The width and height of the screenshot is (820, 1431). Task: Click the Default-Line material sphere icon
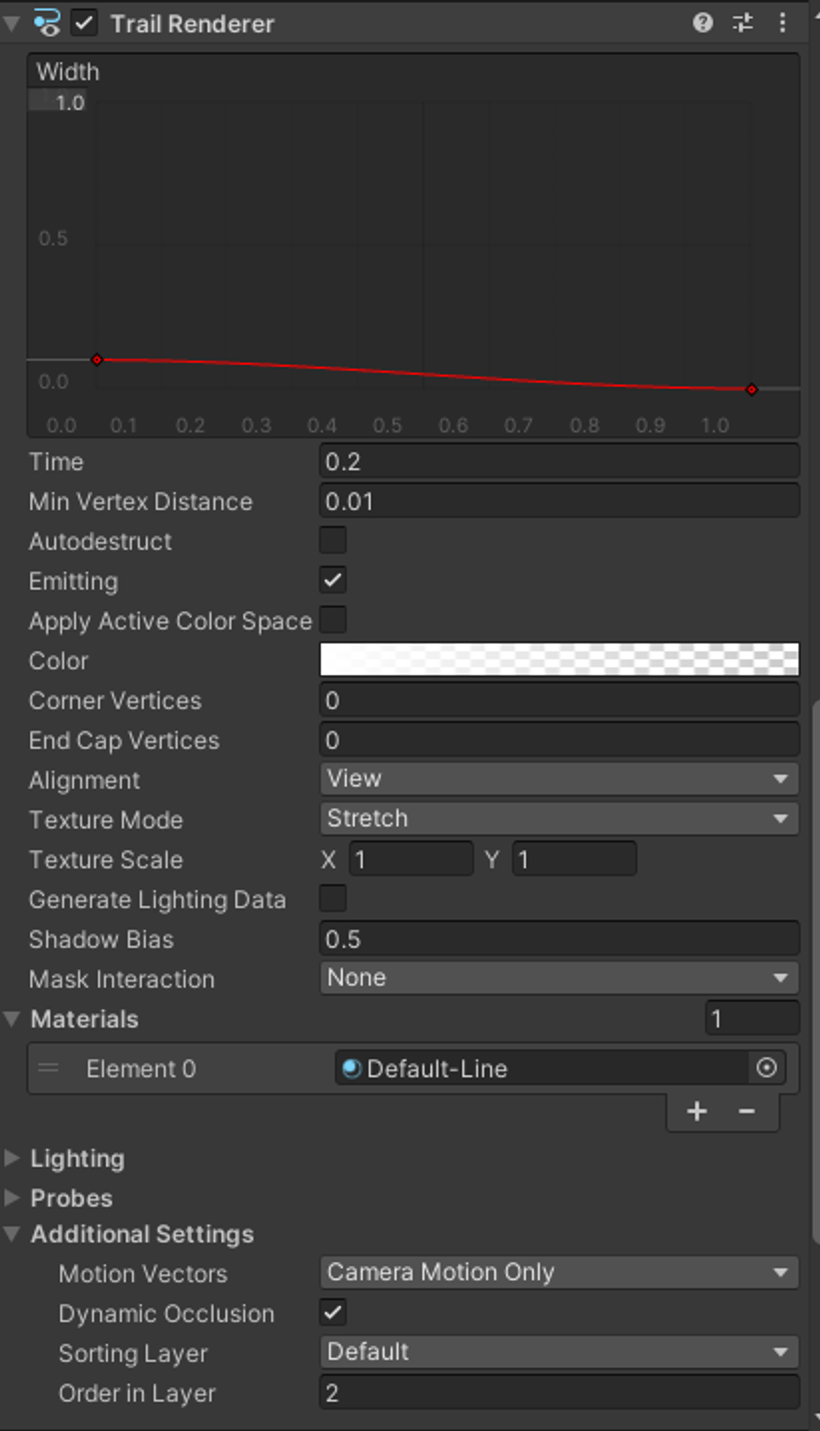351,1068
